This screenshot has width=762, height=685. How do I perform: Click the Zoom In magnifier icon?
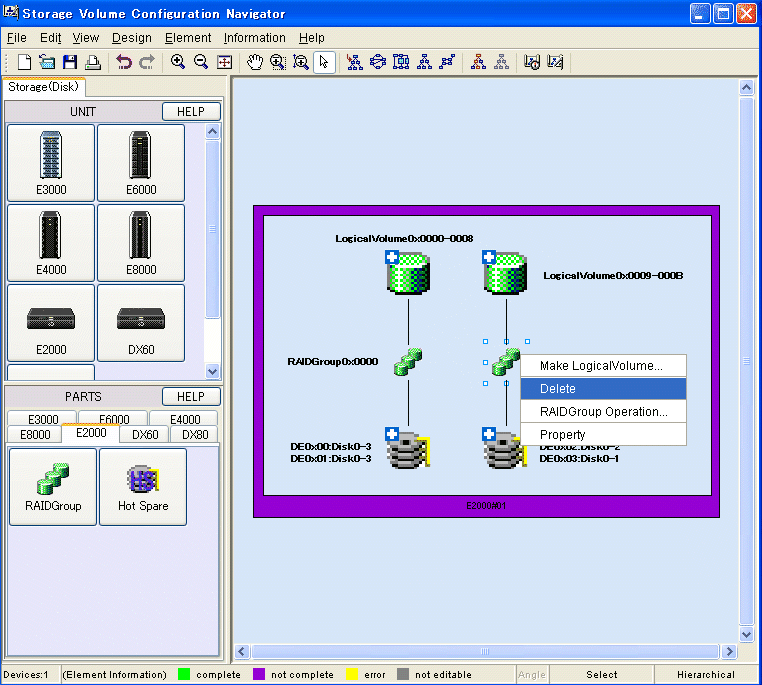[x=178, y=62]
